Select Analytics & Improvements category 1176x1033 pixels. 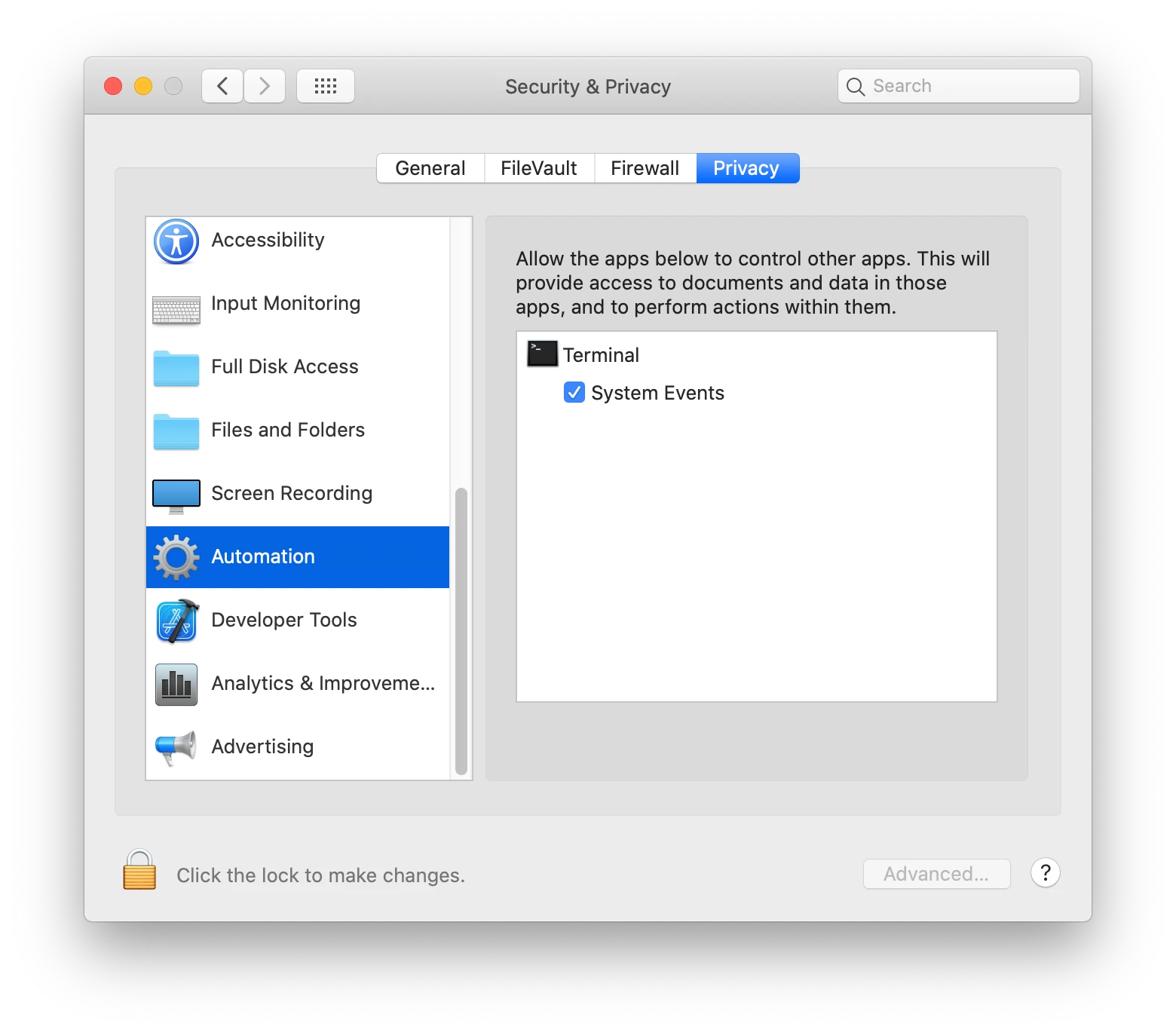[x=298, y=684]
